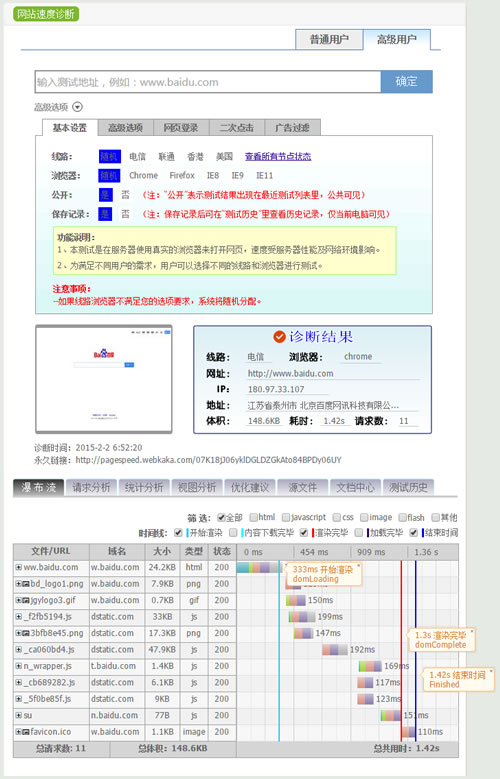Expand the _ca060bd4.js request row
Image resolution: width=500 pixels, height=779 pixels.
tap(18, 649)
